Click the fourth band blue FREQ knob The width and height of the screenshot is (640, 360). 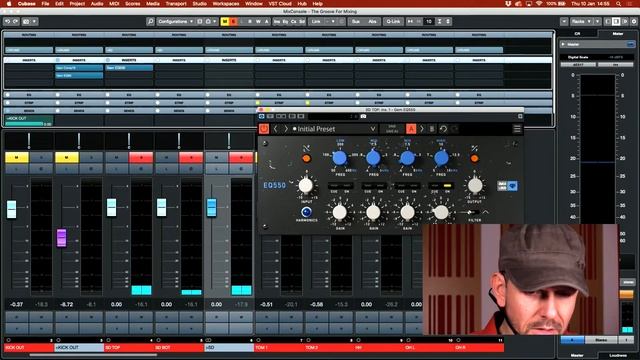click(441, 158)
